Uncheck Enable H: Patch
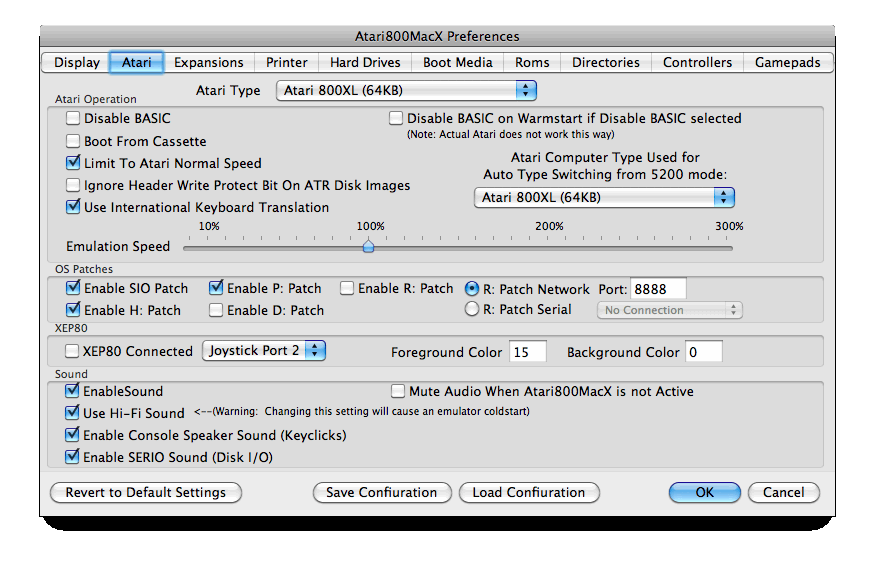This screenshot has width=875, height=571. tap(73, 310)
